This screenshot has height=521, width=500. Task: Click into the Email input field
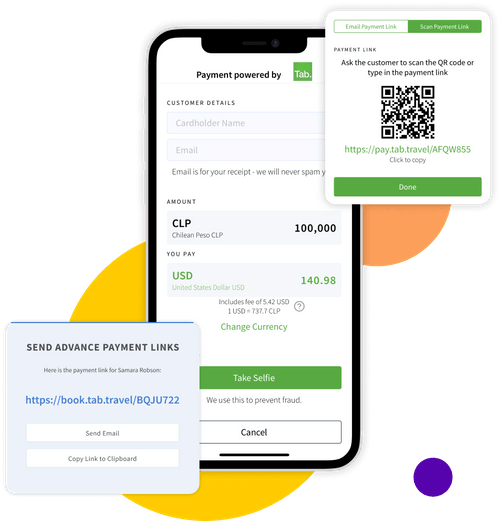coord(246,150)
